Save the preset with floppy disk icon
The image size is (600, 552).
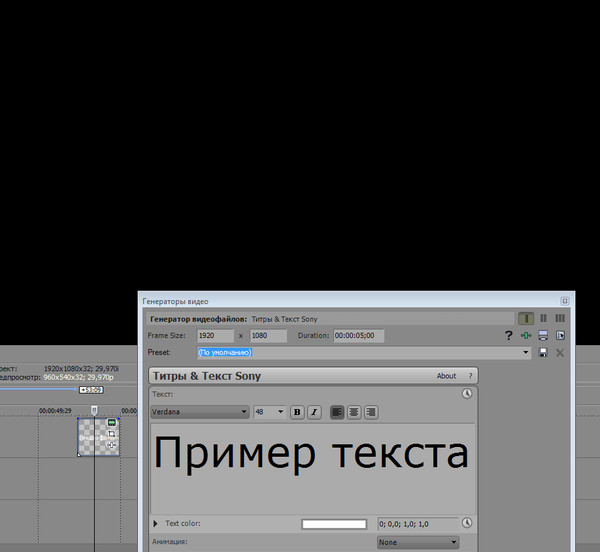tap(543, 352)
